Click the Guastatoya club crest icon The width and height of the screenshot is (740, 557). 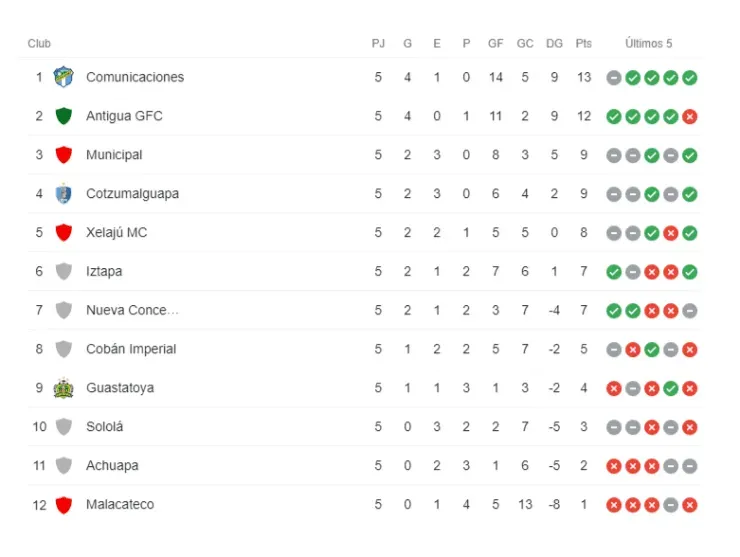[x=64, y=388]
